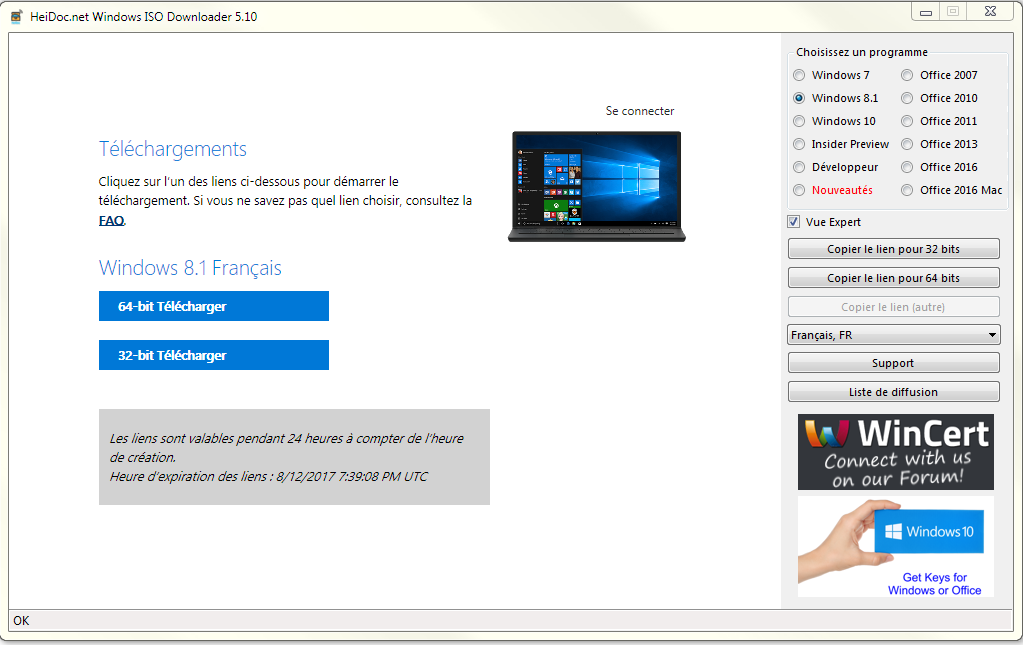The height and width of the screenshot is (645, 1023).
Task: Open the WinCert forum banner
Action: [x=896, y=452]
